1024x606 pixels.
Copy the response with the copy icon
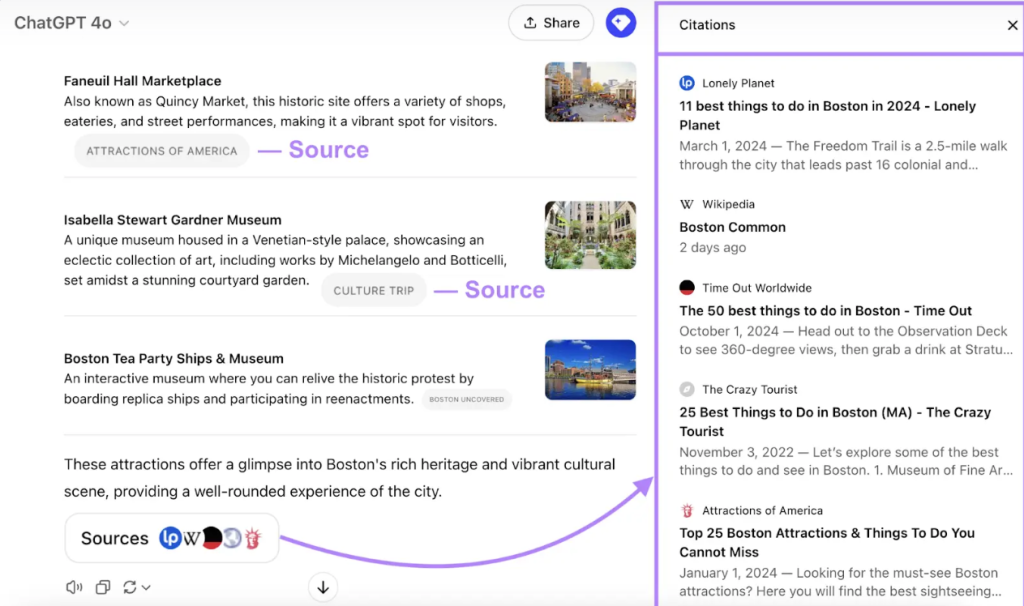(103, 587)
